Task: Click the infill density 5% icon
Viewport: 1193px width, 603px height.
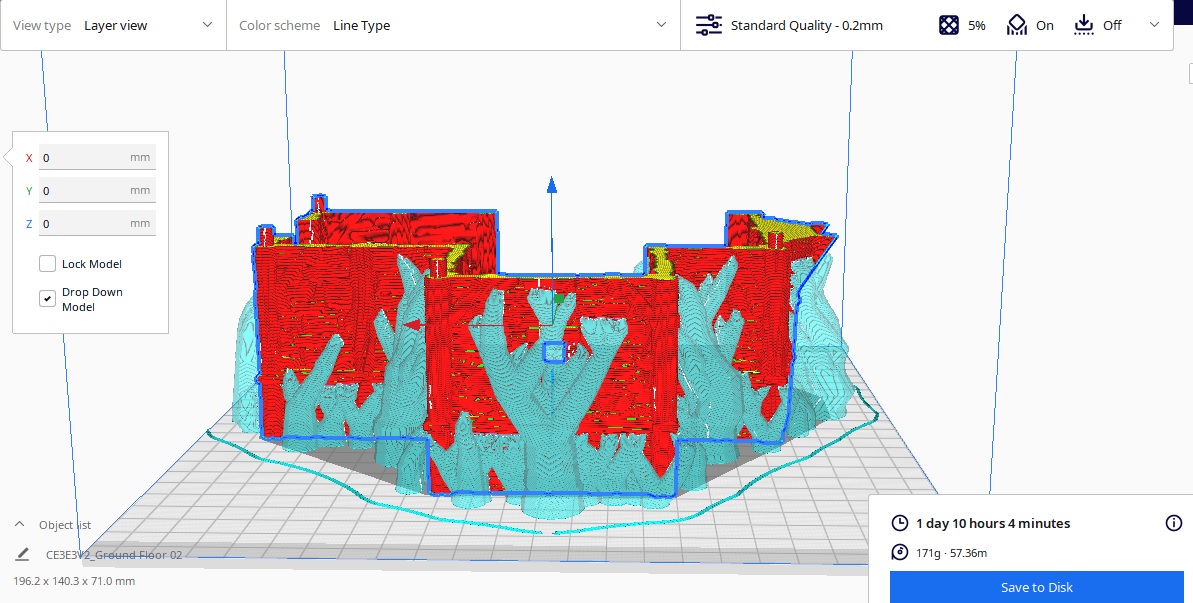Action: 949,25
